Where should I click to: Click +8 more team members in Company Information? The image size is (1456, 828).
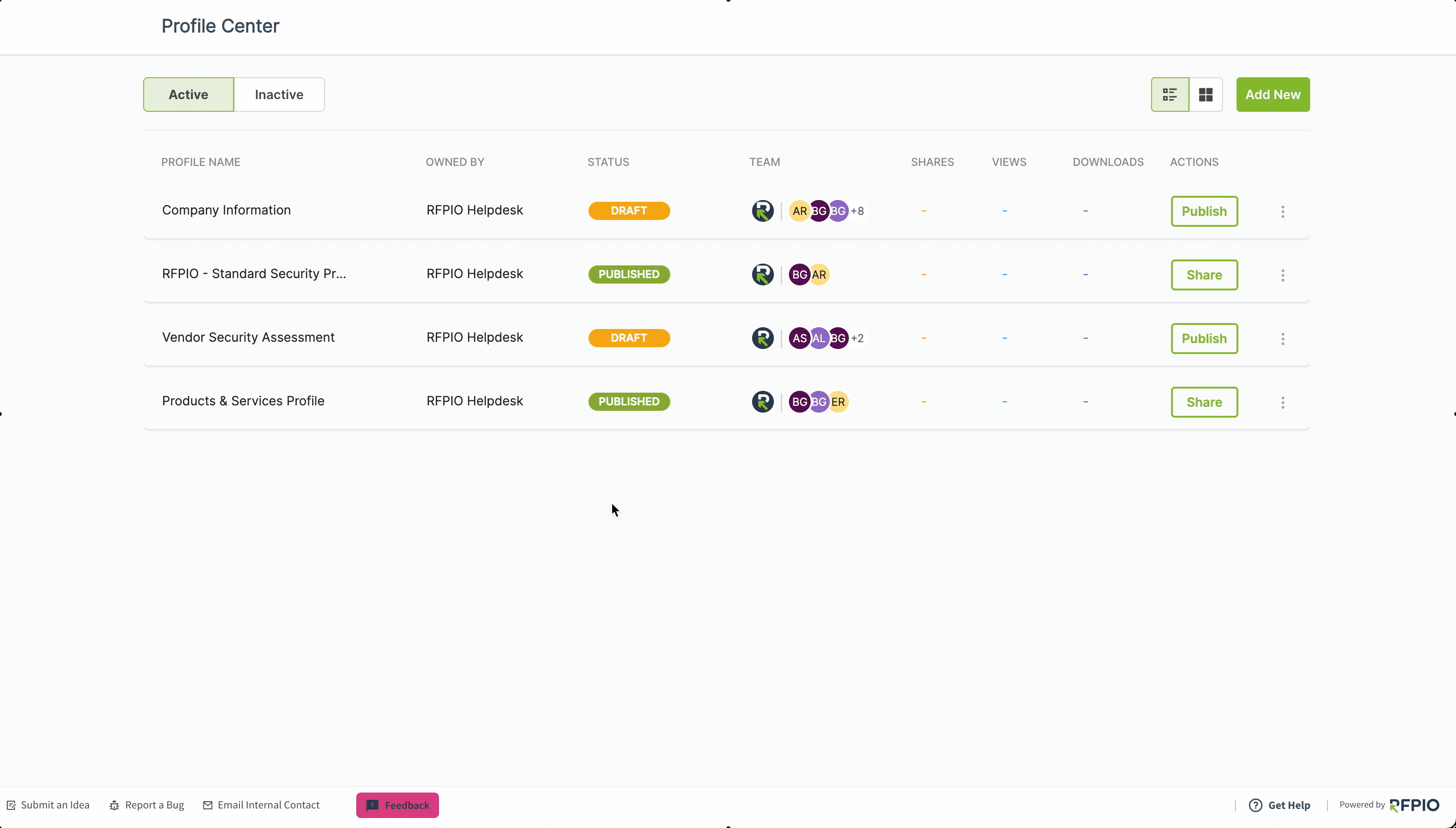coord(858,211)
